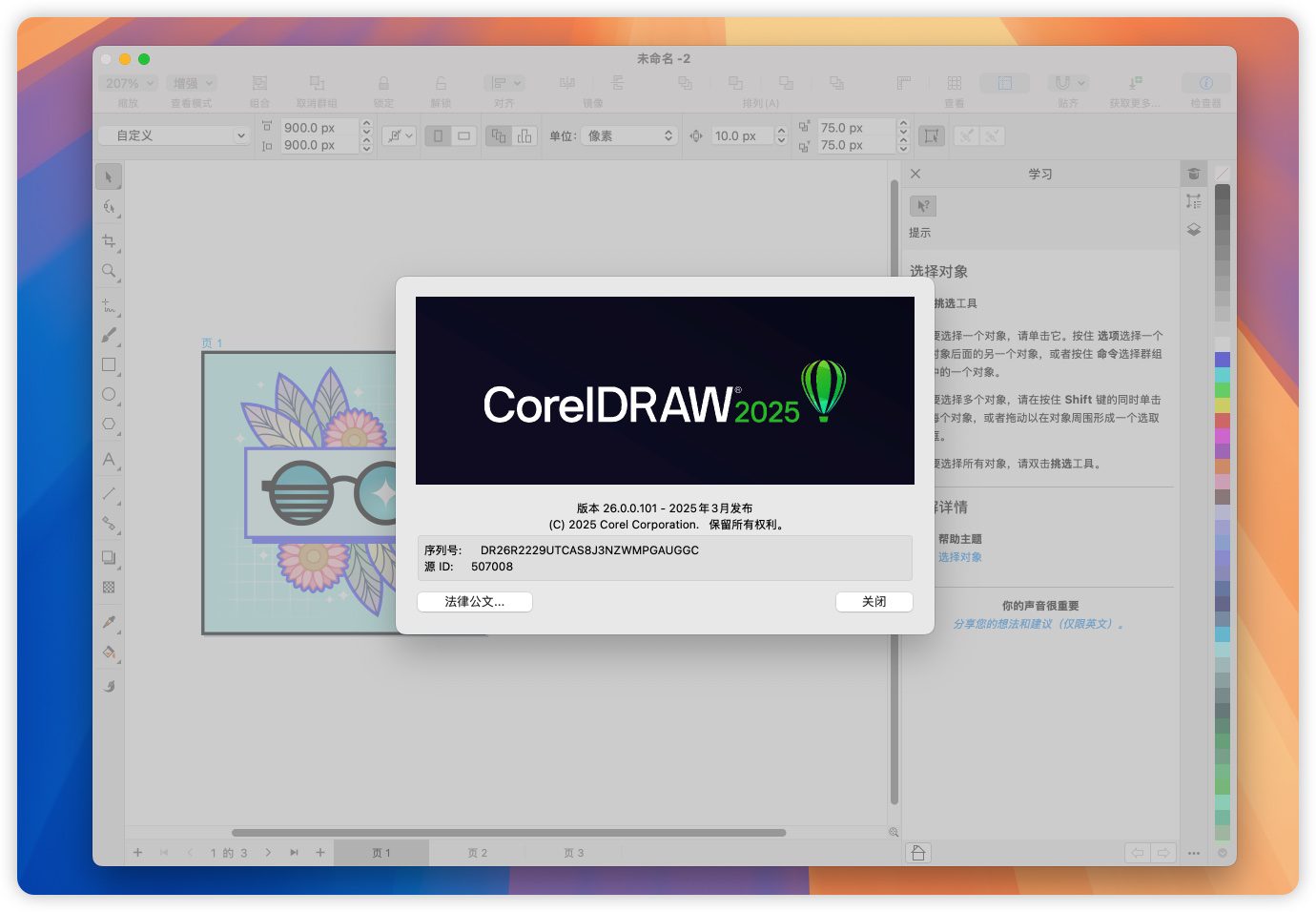
Task: Toggle apply layout to all pages
Action: (x=499, y=136)
